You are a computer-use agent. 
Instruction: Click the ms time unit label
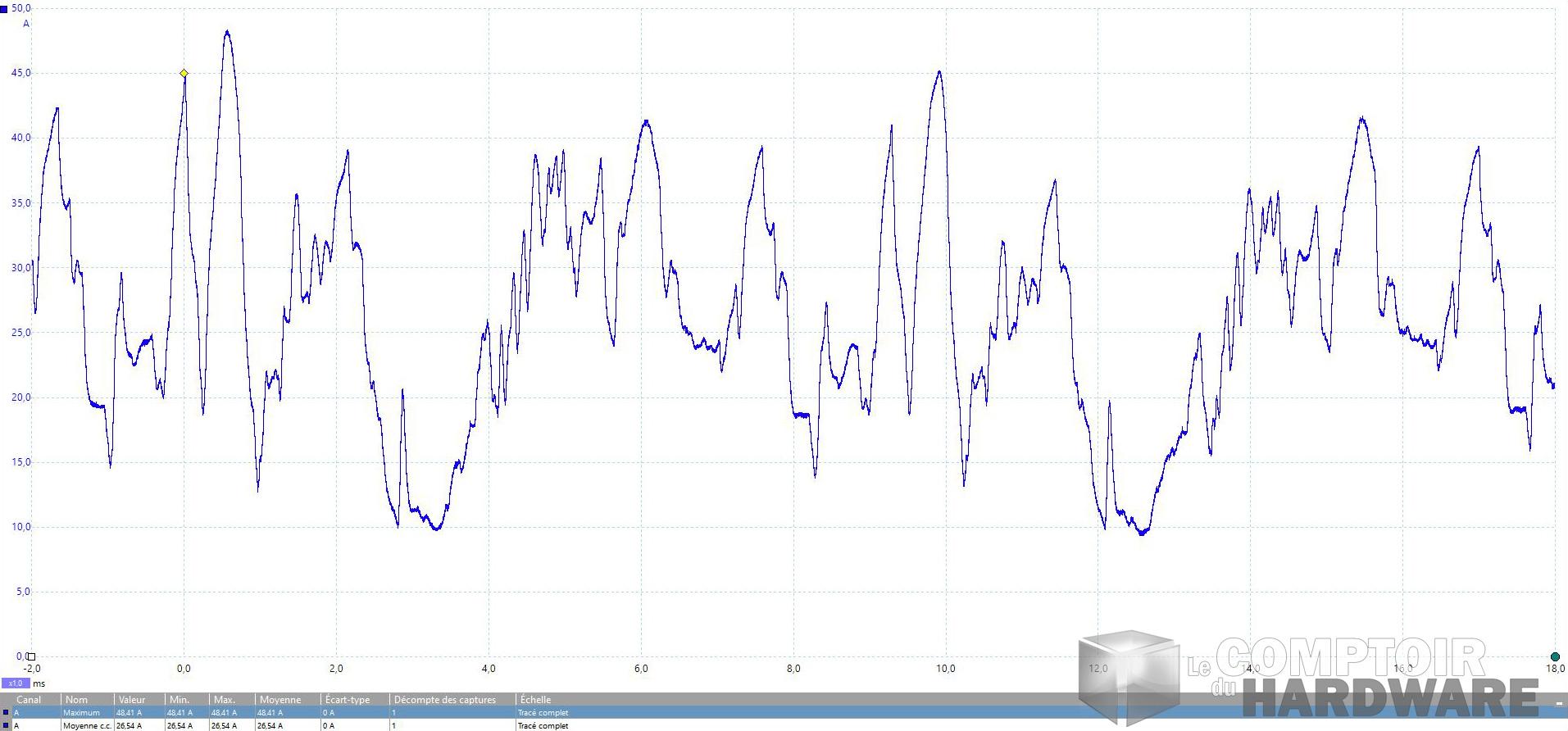point(39,683)
